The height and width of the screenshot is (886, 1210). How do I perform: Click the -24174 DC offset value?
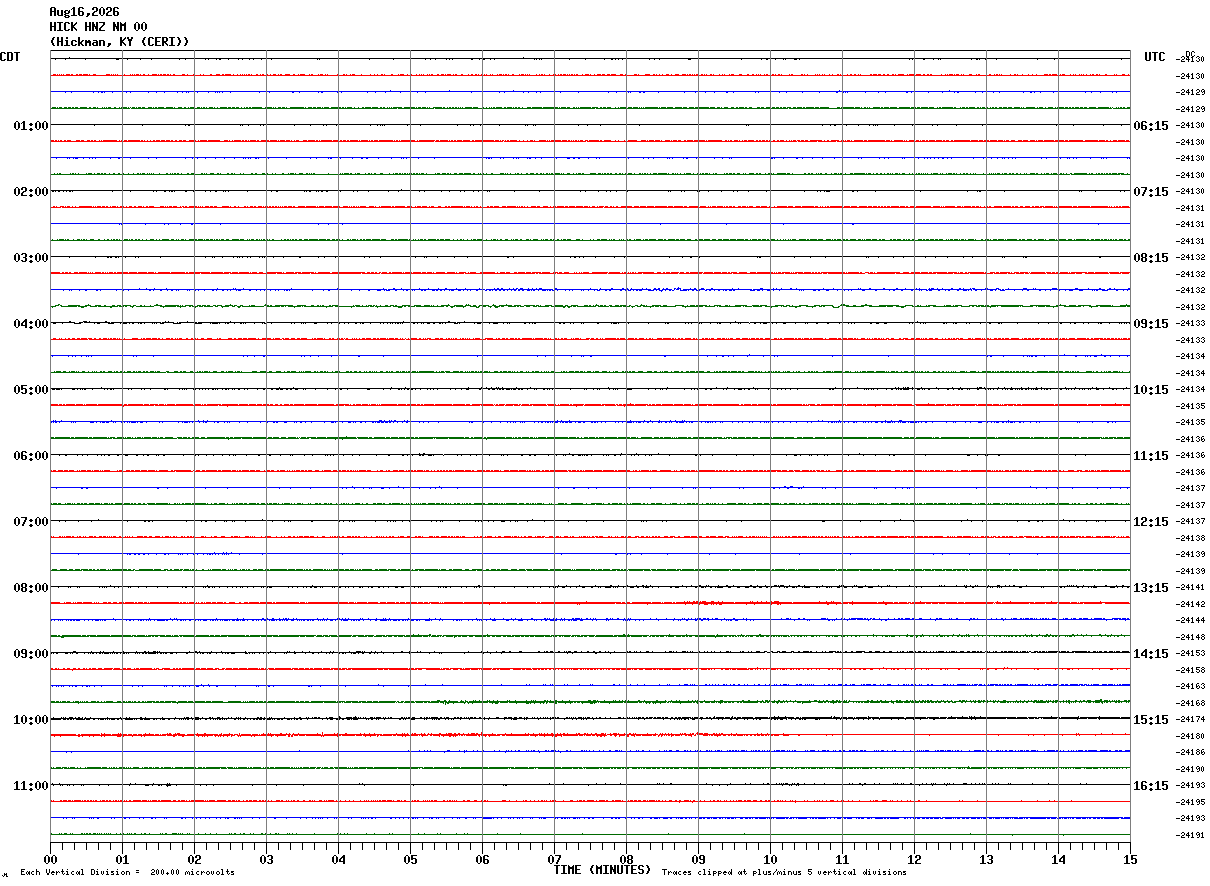[1191, 720]
